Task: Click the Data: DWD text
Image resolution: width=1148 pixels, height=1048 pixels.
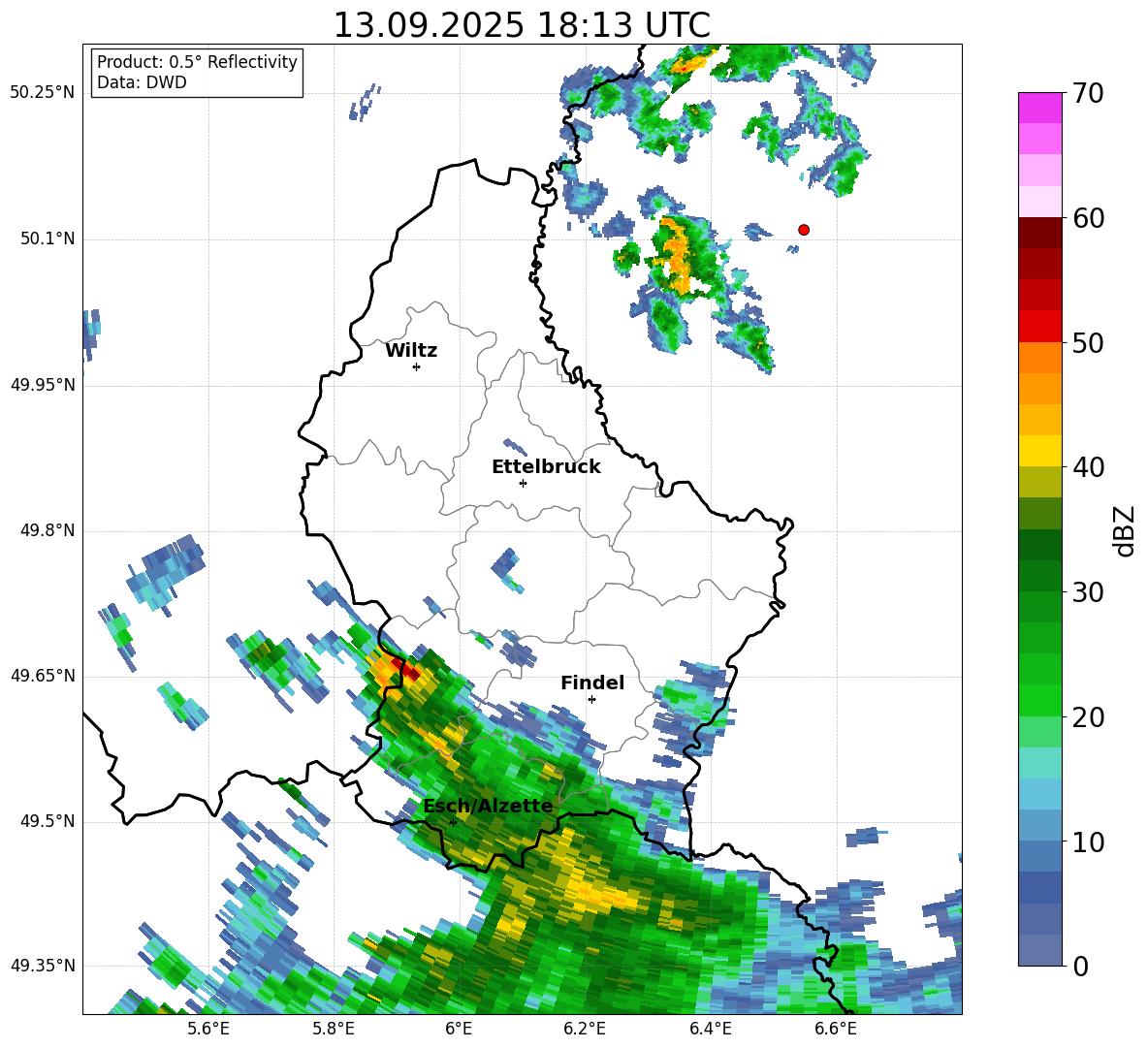Action: 142,82
